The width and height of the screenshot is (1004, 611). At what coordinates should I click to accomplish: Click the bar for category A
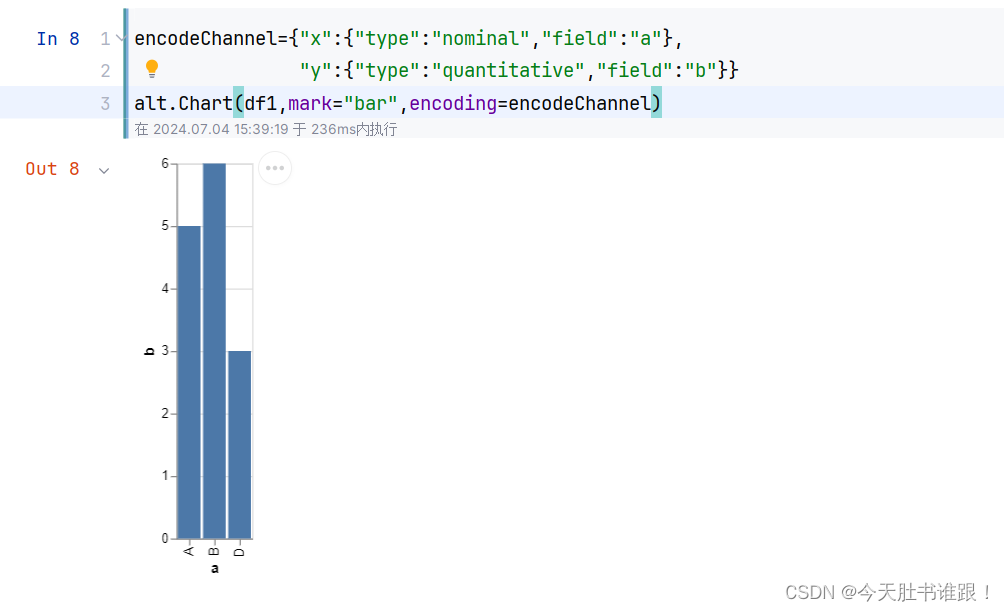(x=189, y=382)
